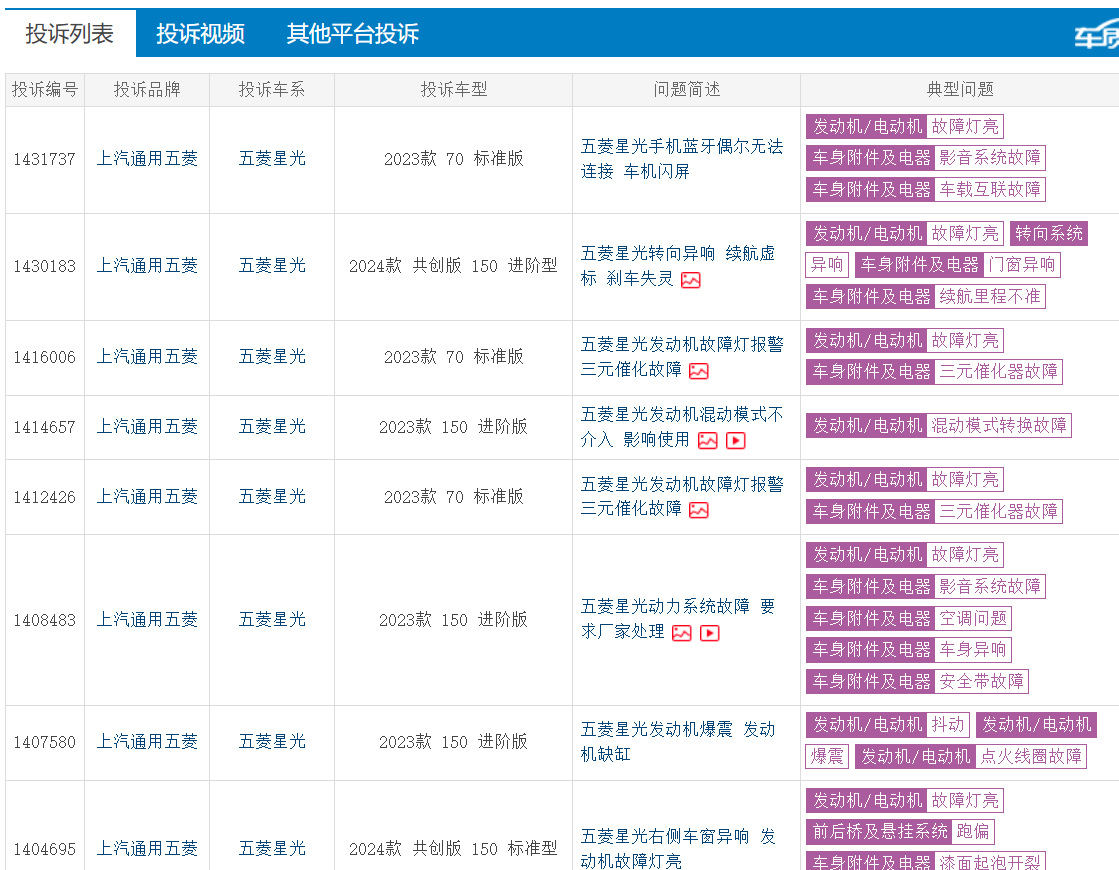This screenshot has width=1119, height=870.
Task: Click complaint number 1408483
Action: click(44, 620)
